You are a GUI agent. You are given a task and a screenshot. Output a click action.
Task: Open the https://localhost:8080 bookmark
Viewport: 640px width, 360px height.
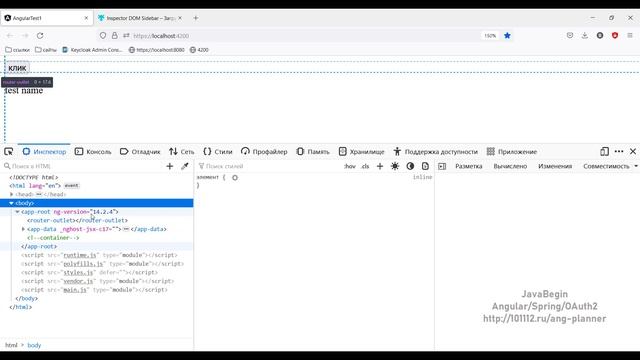[157, 50]
